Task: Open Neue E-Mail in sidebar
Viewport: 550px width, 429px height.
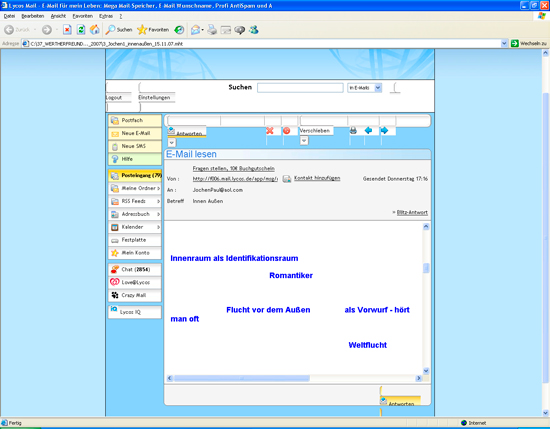Action: click(x=135, y=133)
